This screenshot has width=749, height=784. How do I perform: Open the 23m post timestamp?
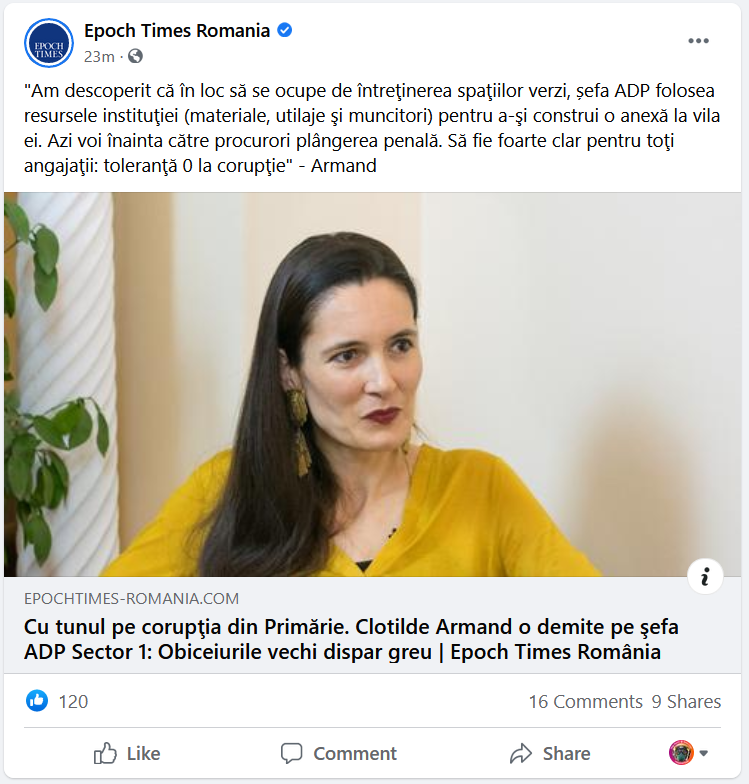(x=99, y=56)
